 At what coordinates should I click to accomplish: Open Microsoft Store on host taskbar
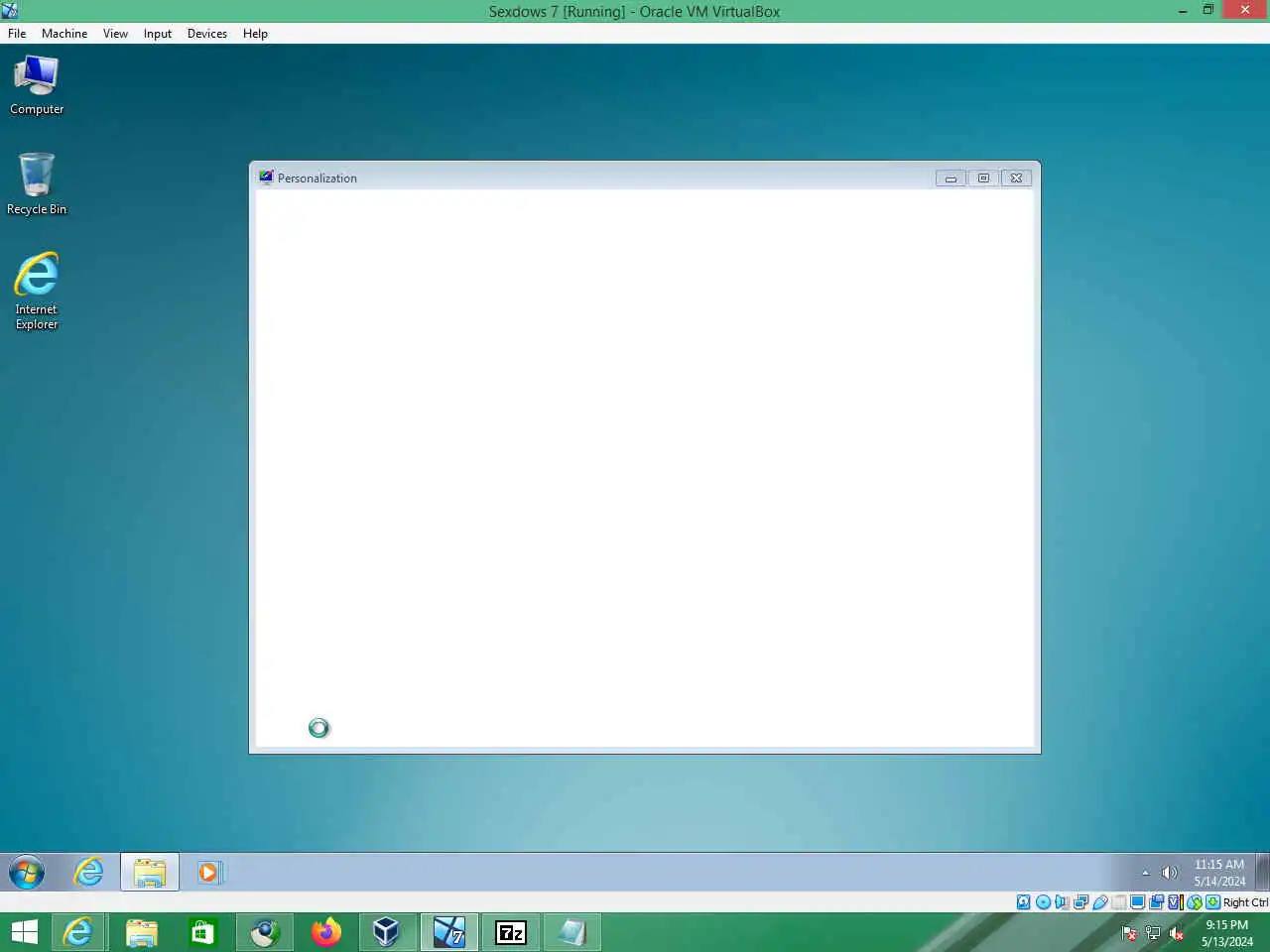203,932
